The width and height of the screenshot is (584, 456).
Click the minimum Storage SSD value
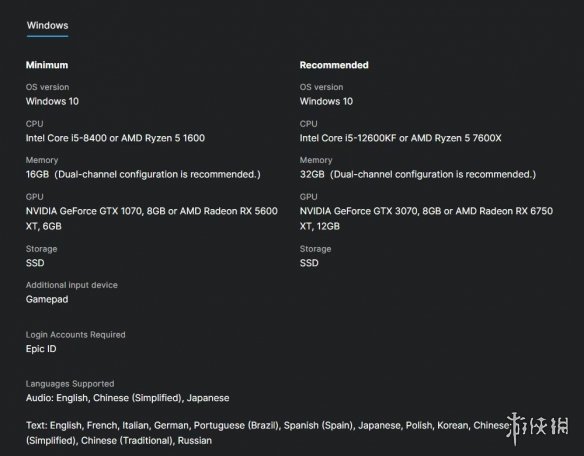(35, 263)
